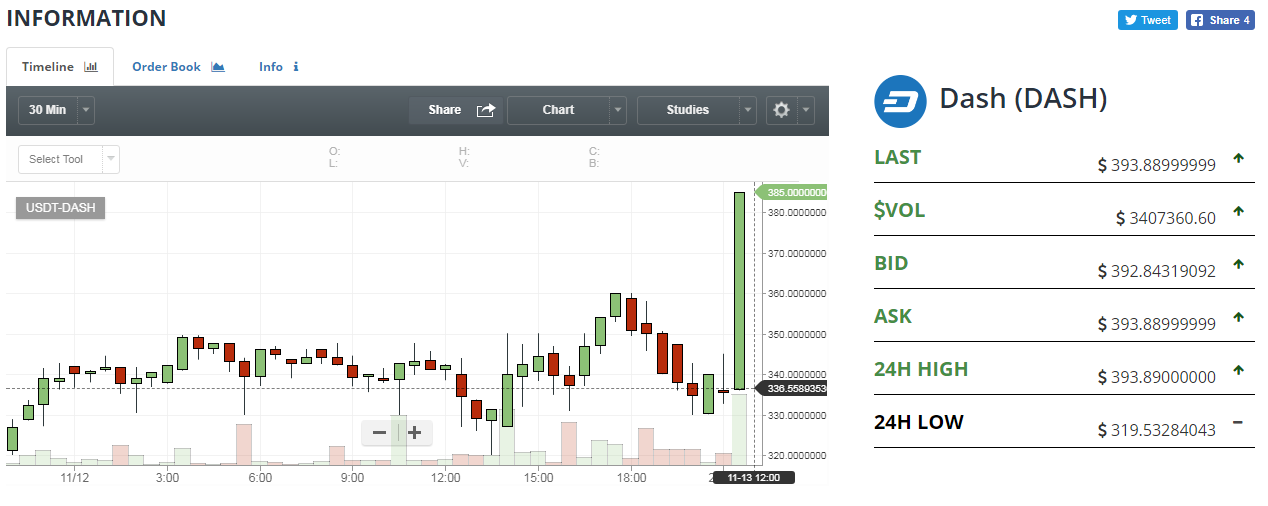Click the chart settings gear icon
The height and width of the screenshot is (506, 1268).
coord(782,110)
